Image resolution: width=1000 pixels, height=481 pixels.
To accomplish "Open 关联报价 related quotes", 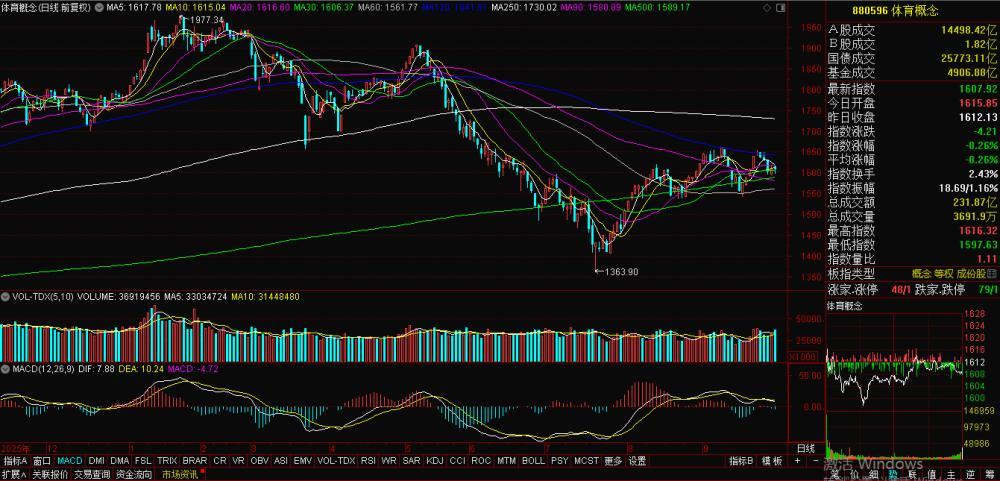I will coord(50,474).
